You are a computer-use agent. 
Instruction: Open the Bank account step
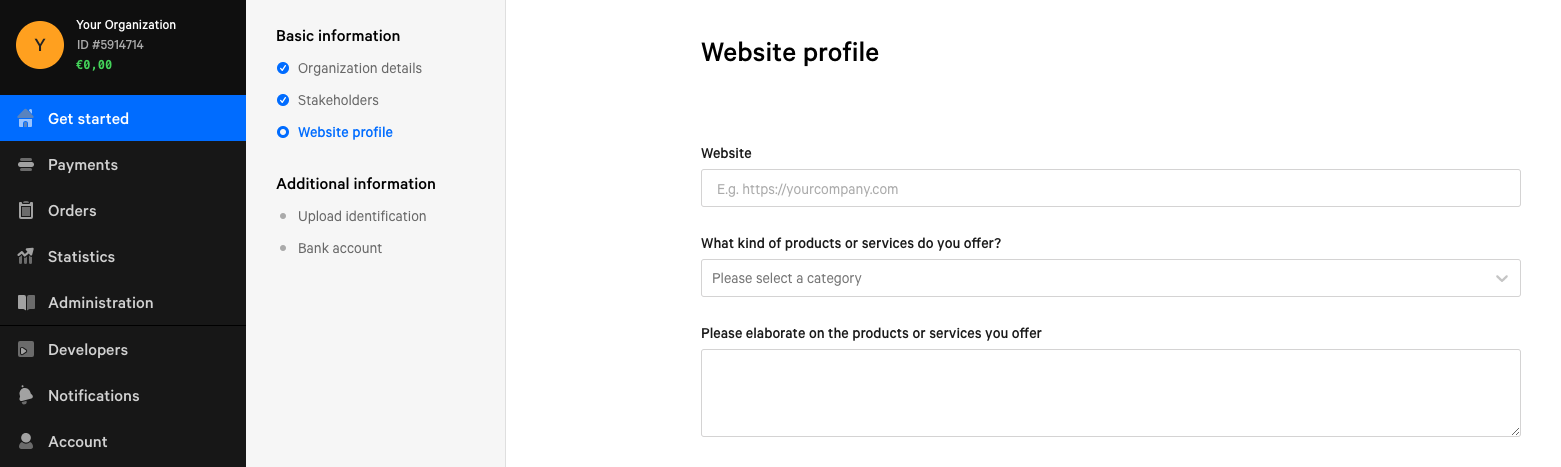[x=340, y=248]
